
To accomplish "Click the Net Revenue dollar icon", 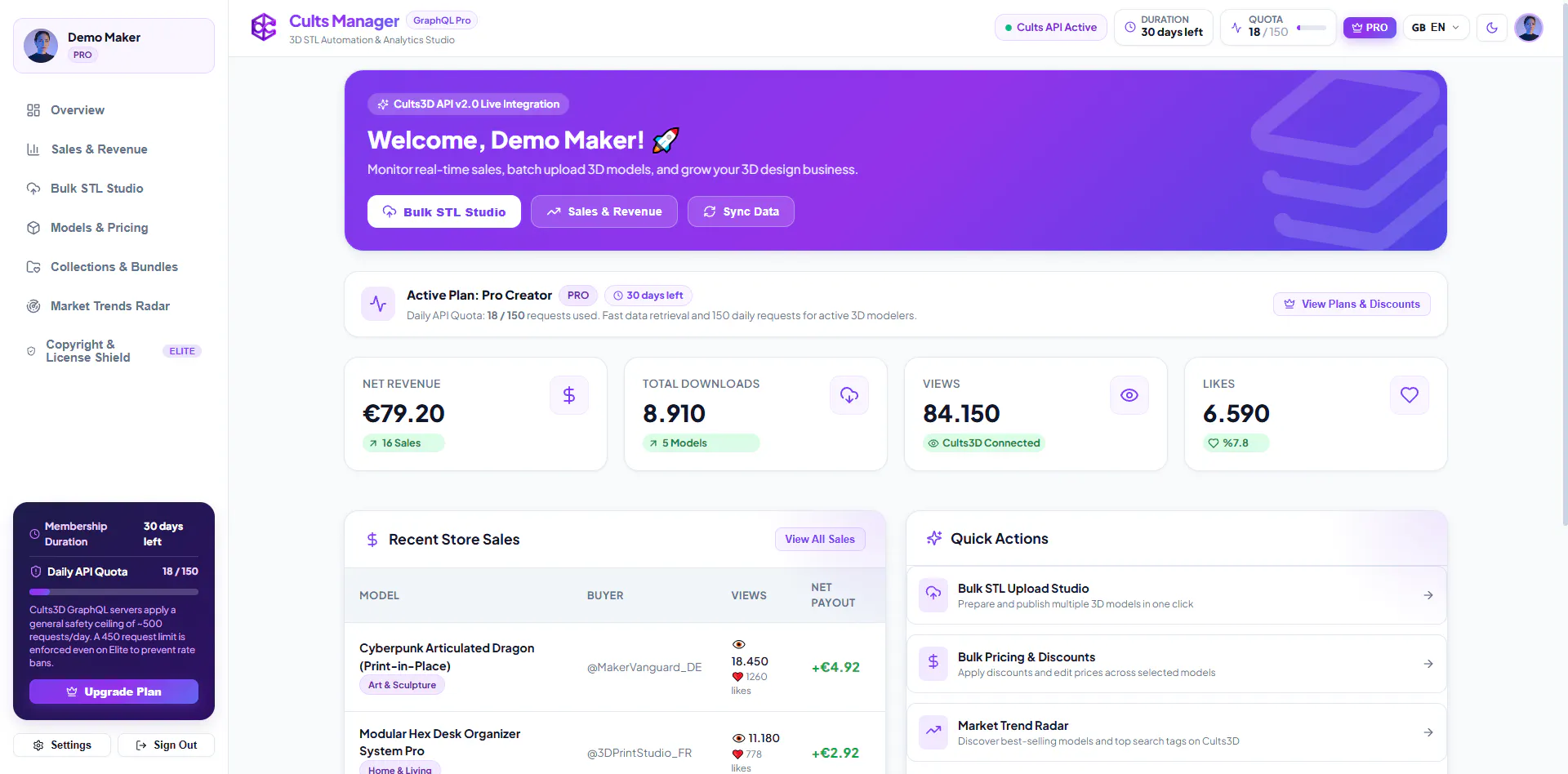I will click(569, 395).
